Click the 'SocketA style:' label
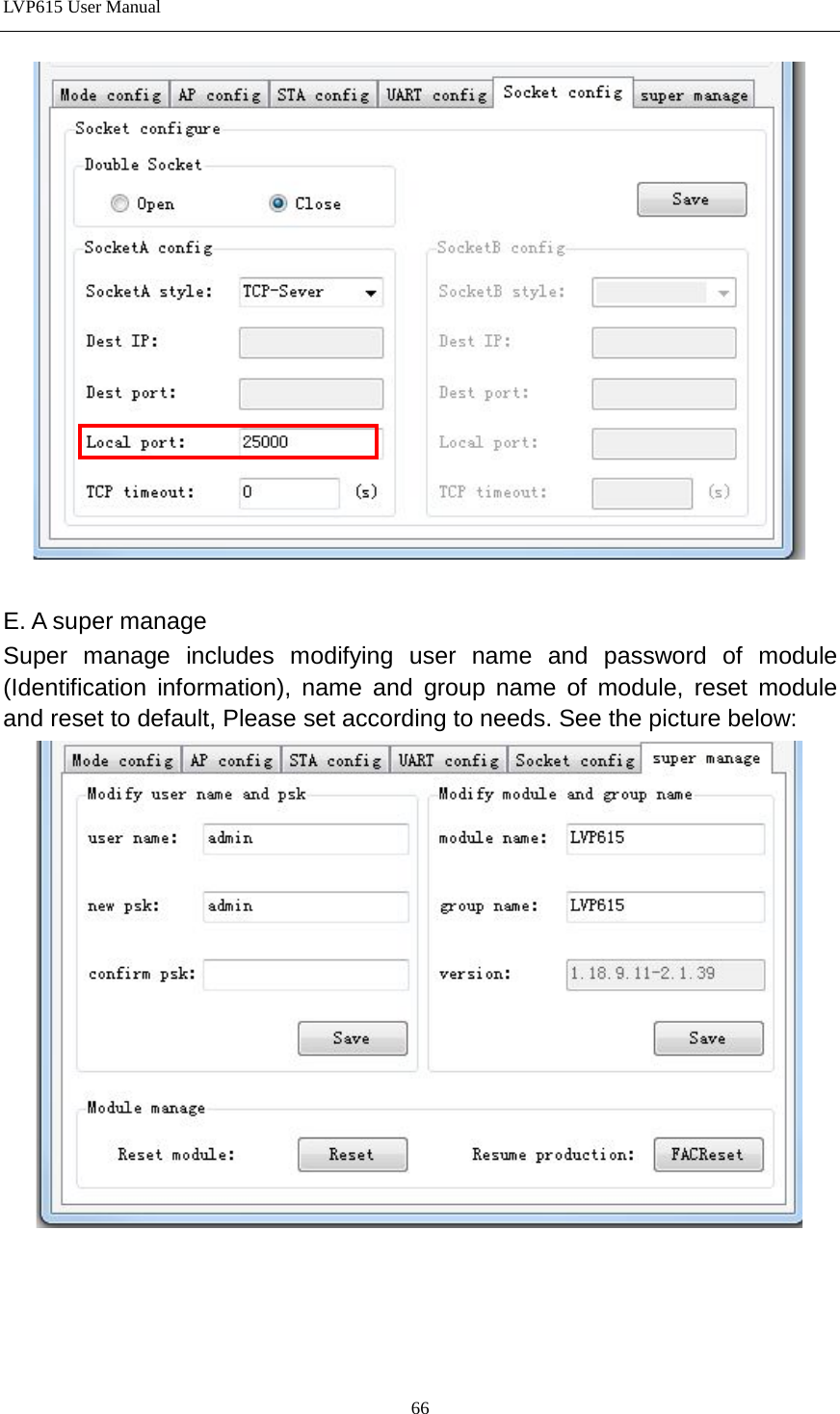840x1414 pixels. pos(149,291)
